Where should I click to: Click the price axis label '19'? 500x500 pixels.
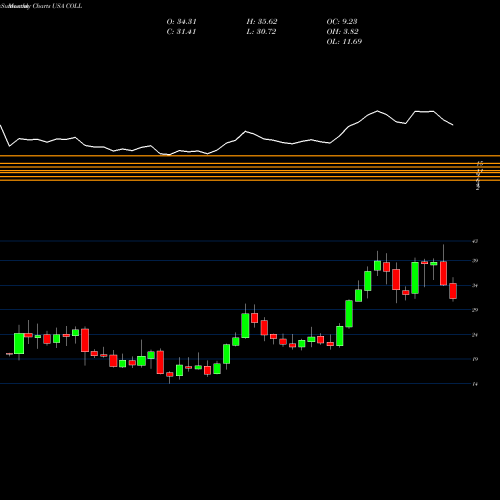pos(475,359)
